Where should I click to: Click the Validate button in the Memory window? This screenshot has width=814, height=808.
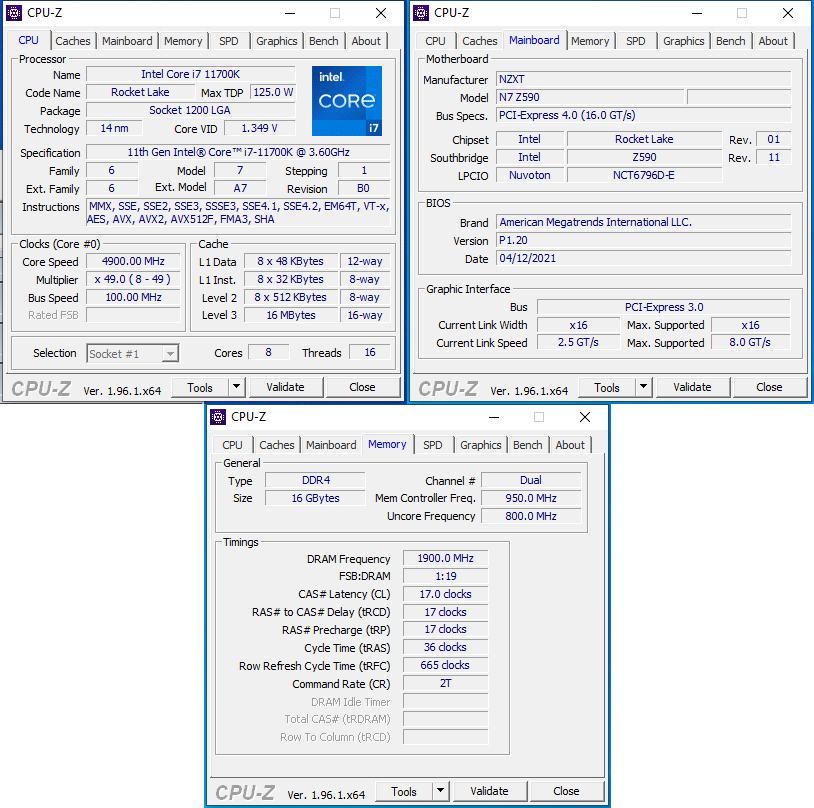pyautogui.click(x=490, y=791)
